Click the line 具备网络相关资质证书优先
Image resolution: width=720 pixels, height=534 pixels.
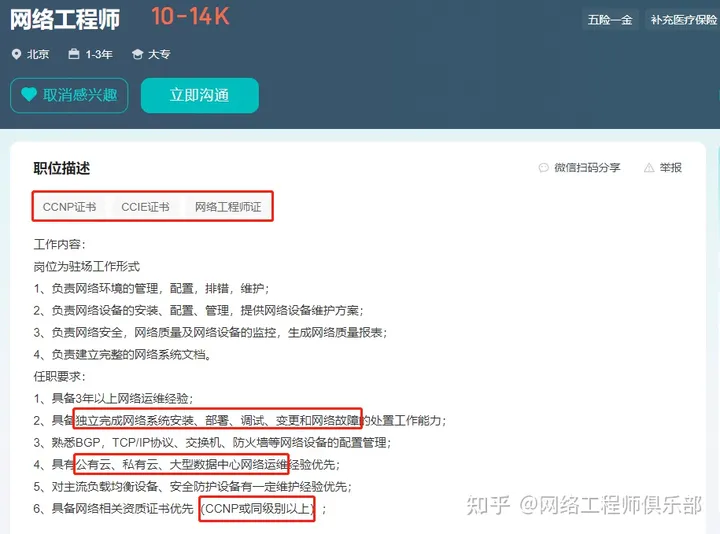point(180,508)
